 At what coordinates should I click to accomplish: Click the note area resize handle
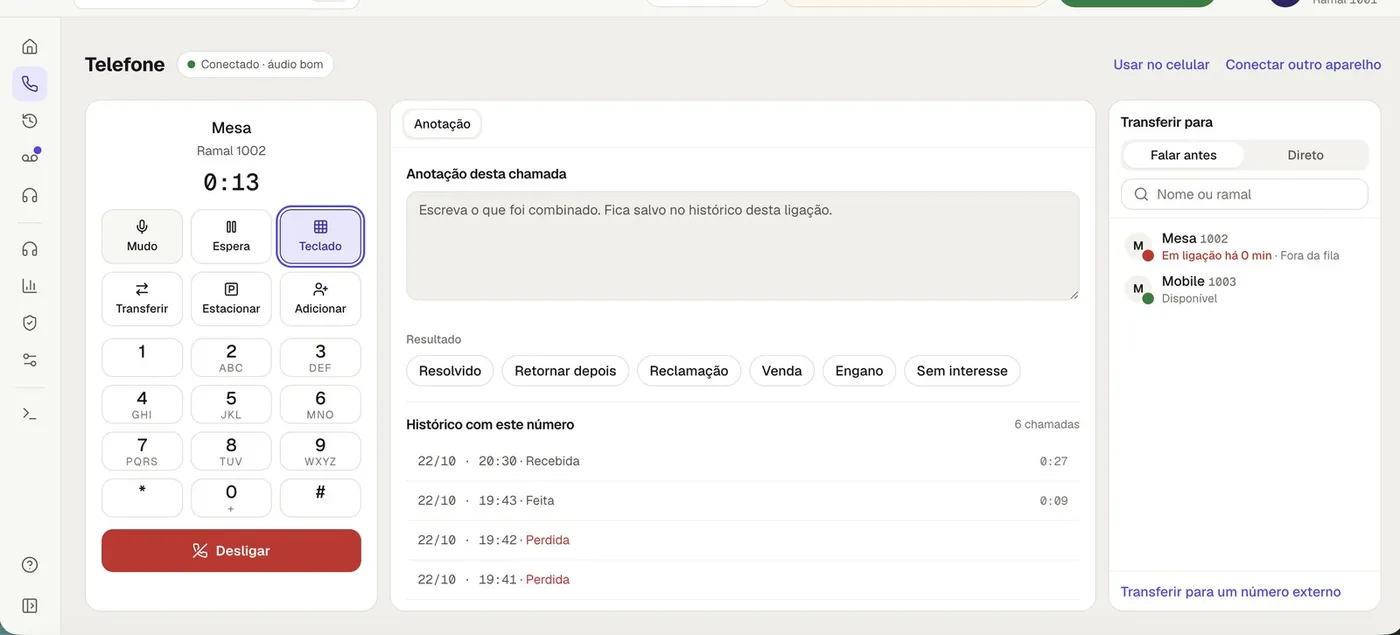[1075, 295]
